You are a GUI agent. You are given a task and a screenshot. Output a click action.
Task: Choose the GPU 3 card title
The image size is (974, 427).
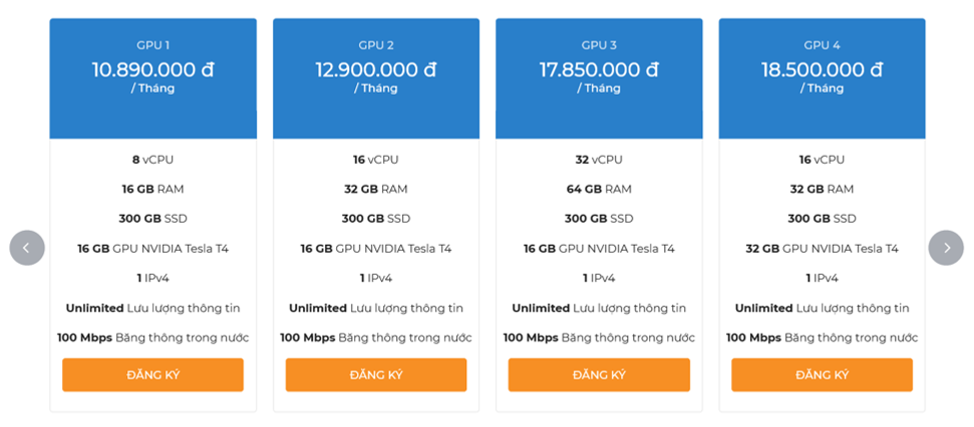pyautogui.click(x=599, y=45)
